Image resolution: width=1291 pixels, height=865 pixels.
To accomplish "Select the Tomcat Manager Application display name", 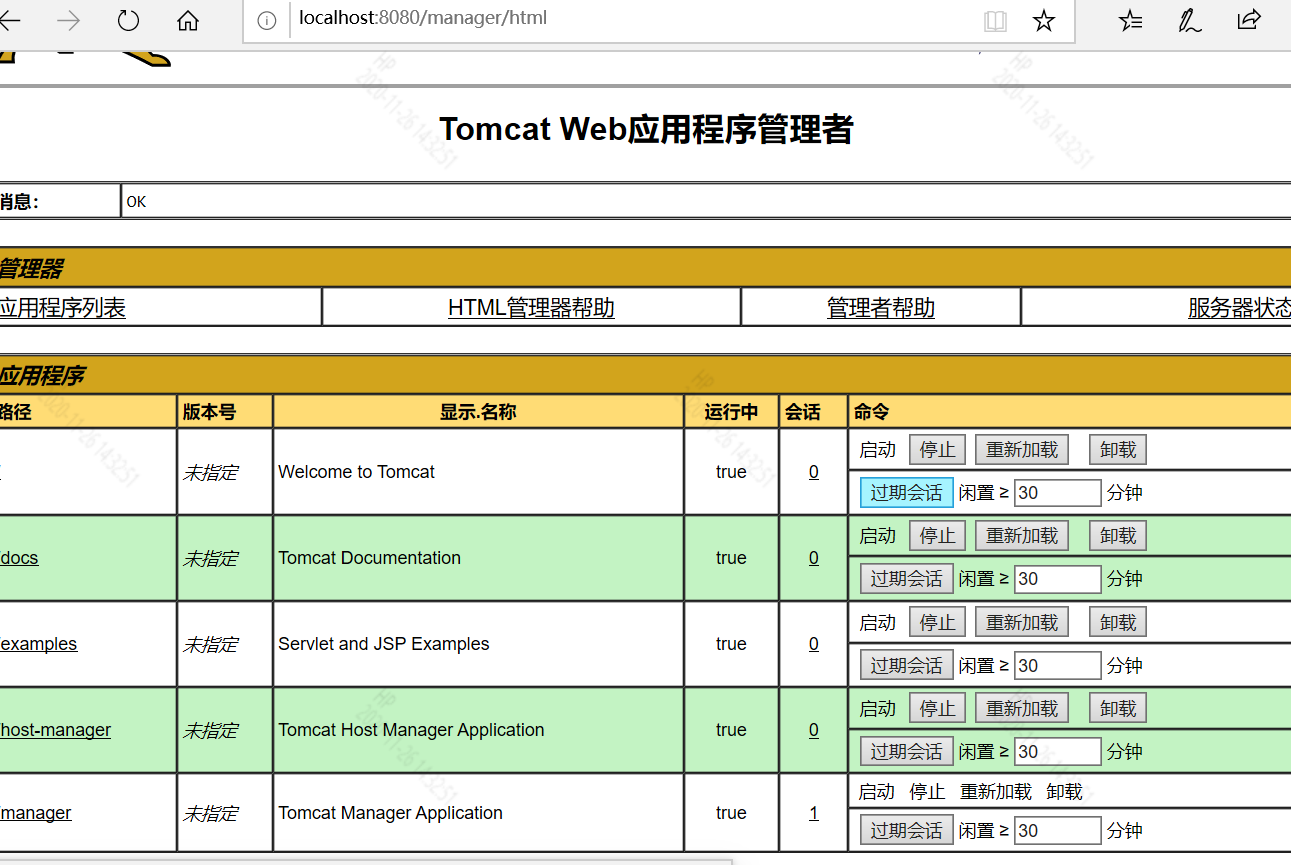I will click(391, 813).
